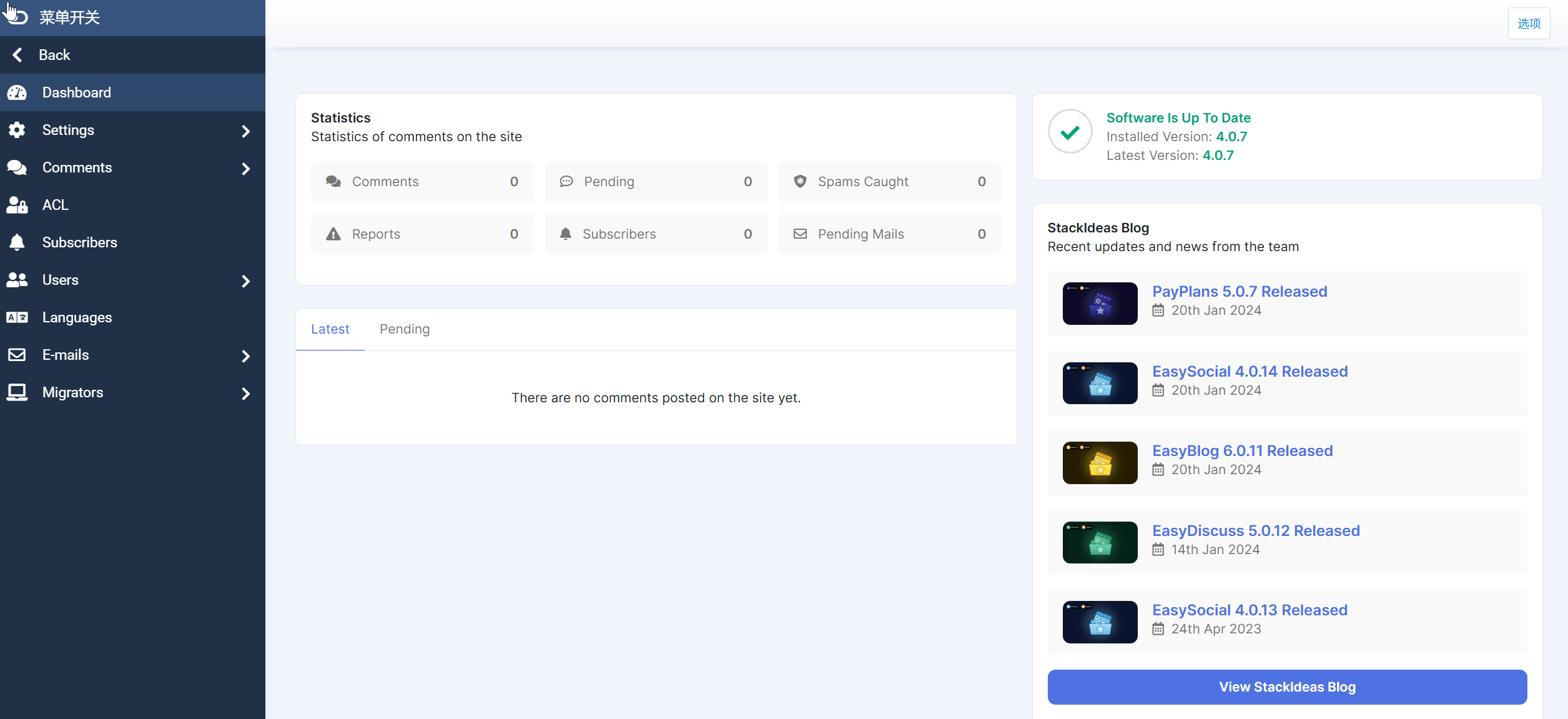Click the EasyBlog 6.0.11 thumbnail image

click(1100, 463)
